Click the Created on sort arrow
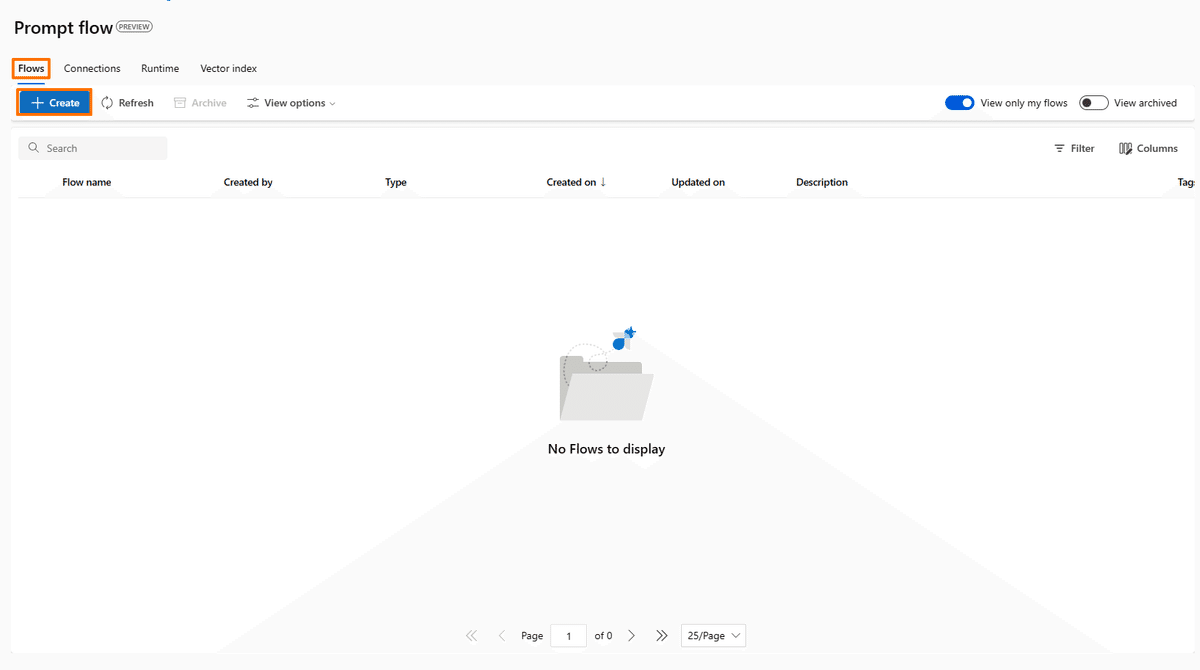Viewport: 1200px width, 670px height. coord(605,182)
